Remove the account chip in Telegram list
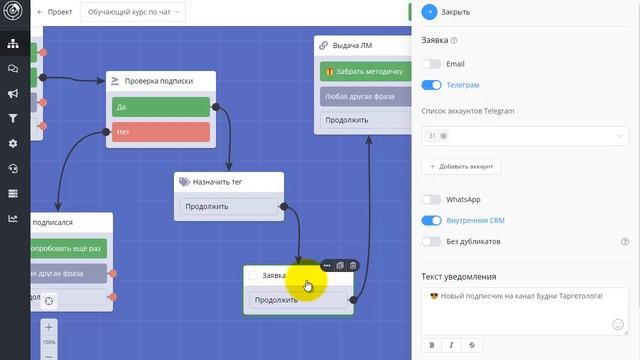This screenshot has height=360, width=640. coord(444,136)
